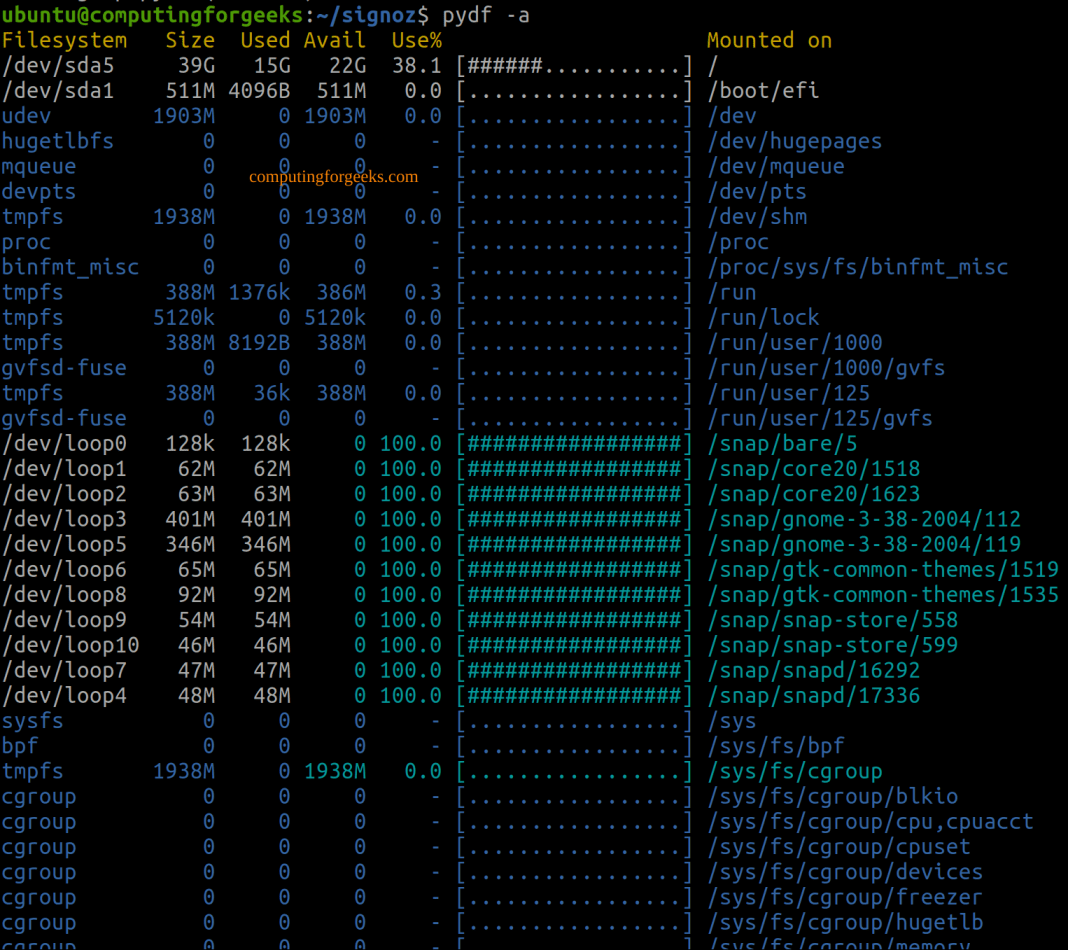This screenshot has height=950, width=1068.
Task: Click the /sys/fs/cgroup/cpu,cpuacct path
Action: tap(870, 821)
